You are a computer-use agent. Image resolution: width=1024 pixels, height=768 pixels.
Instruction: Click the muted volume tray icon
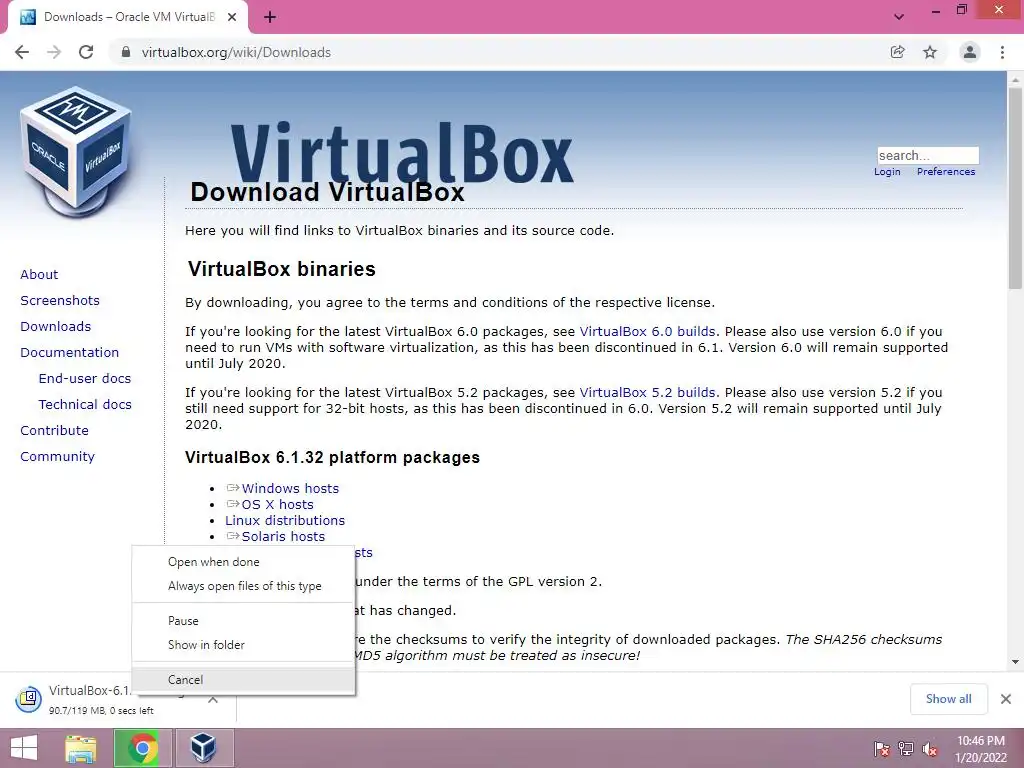(x=930, y=749)
